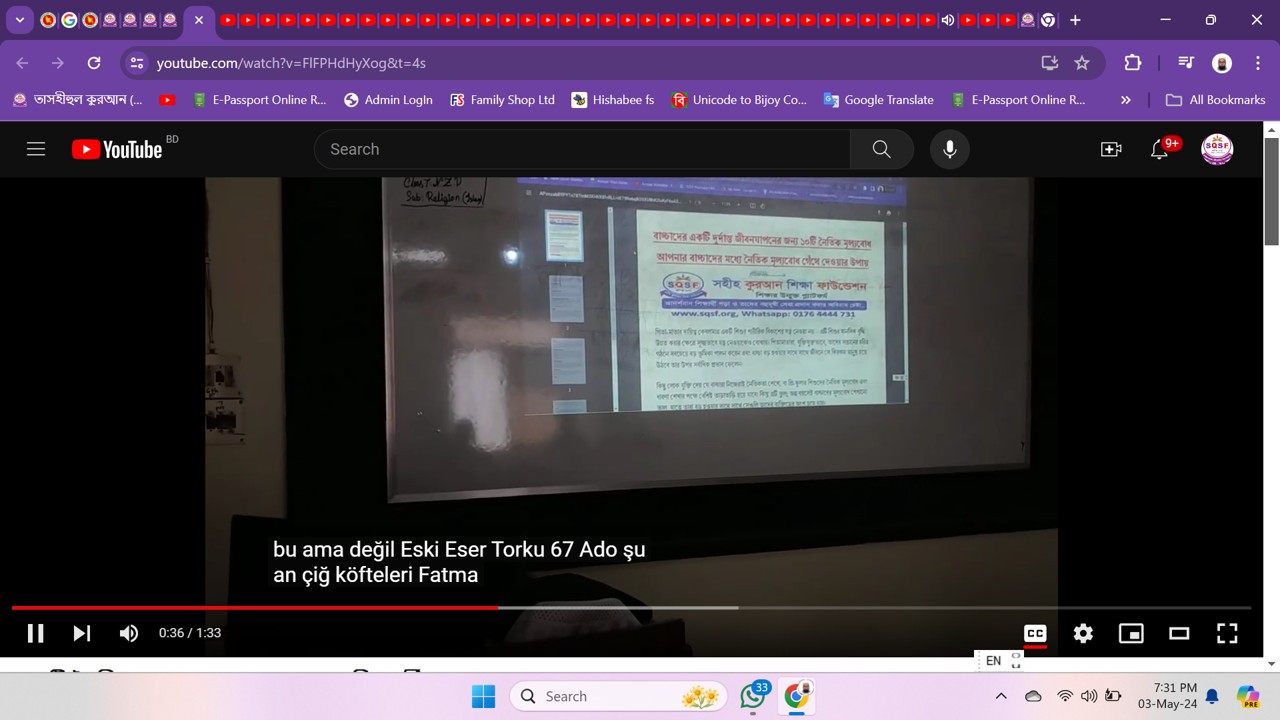The width and height of the screenshot is (1280, 720).
Task: Open the All Bookmarks folder
Action: tap(1216, 100)
